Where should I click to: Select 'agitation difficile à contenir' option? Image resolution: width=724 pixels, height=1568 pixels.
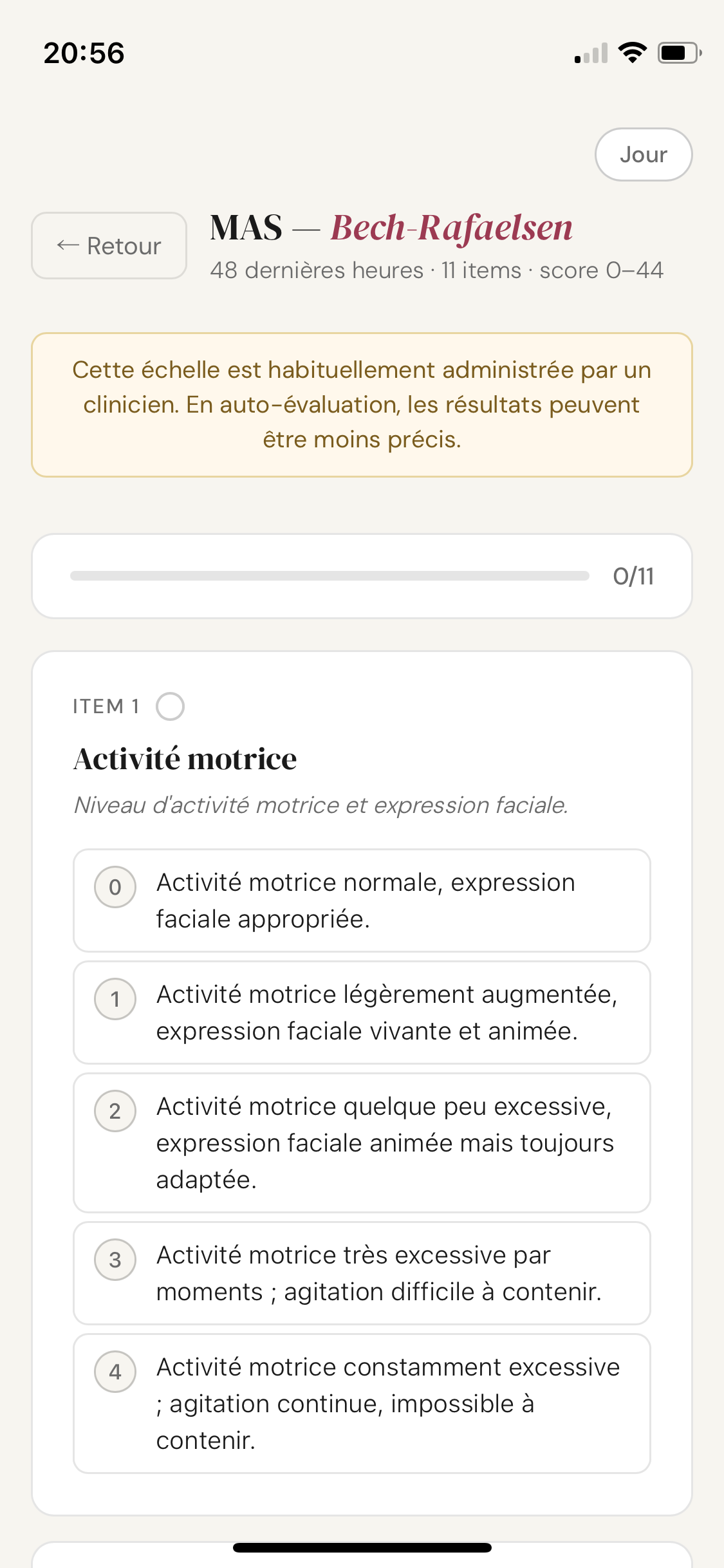click(386, 1273)
